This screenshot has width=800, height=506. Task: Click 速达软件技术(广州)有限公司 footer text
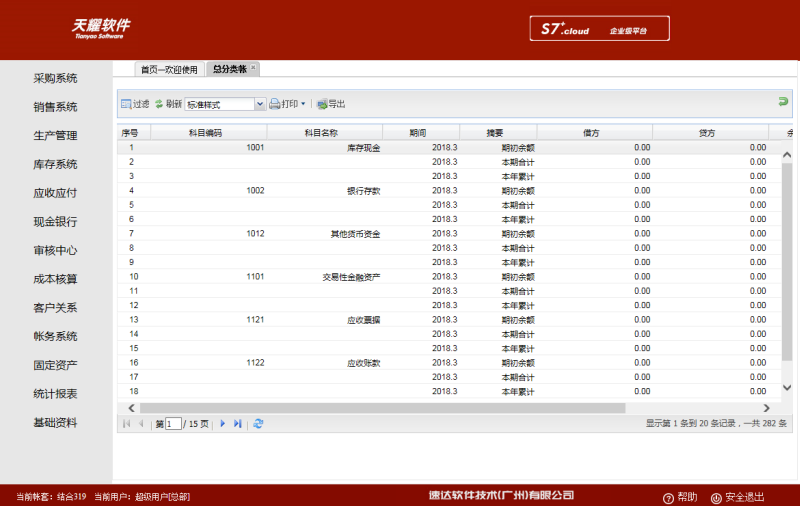501,495
